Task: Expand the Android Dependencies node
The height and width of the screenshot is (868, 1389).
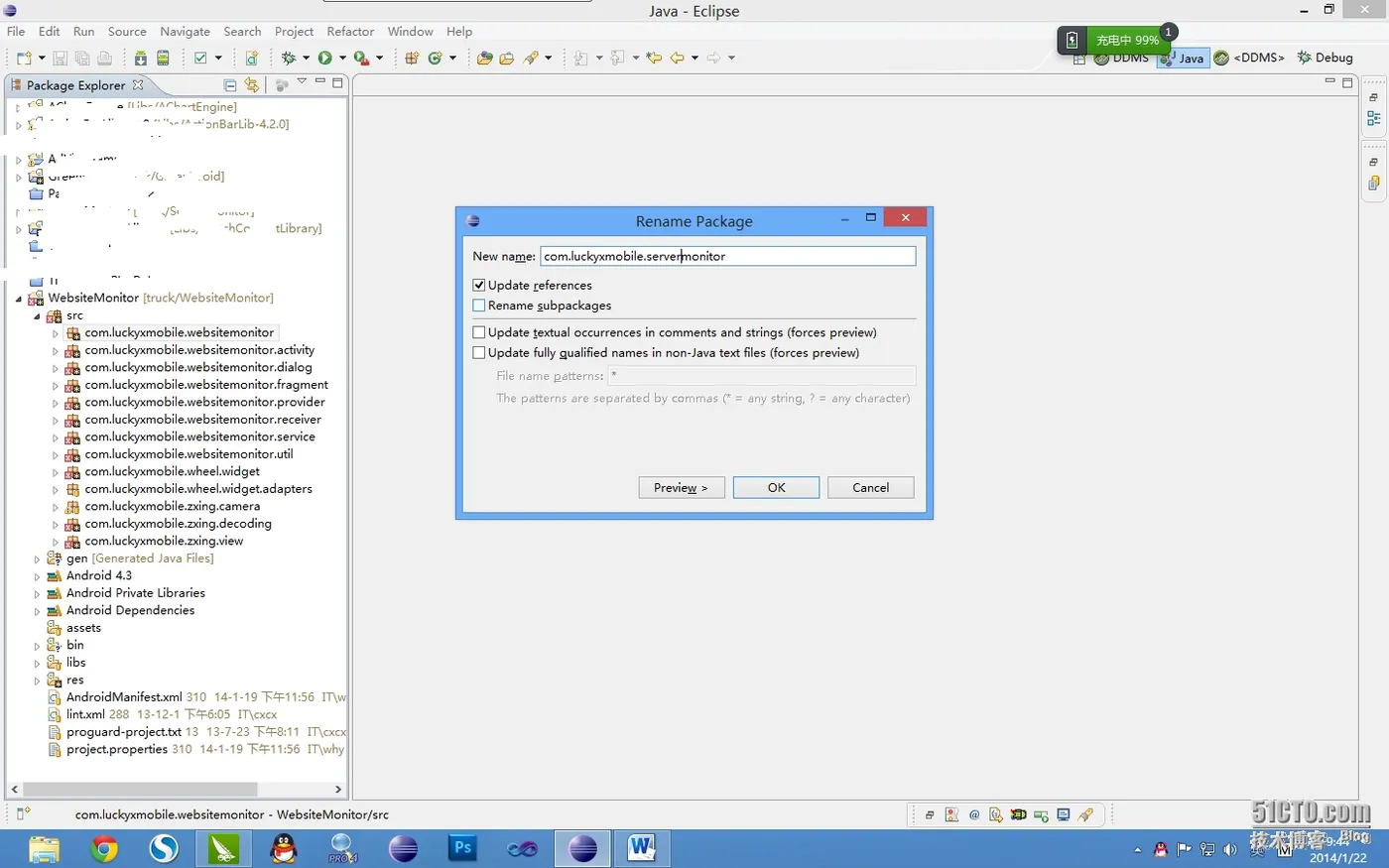Action: coord(38,611)
